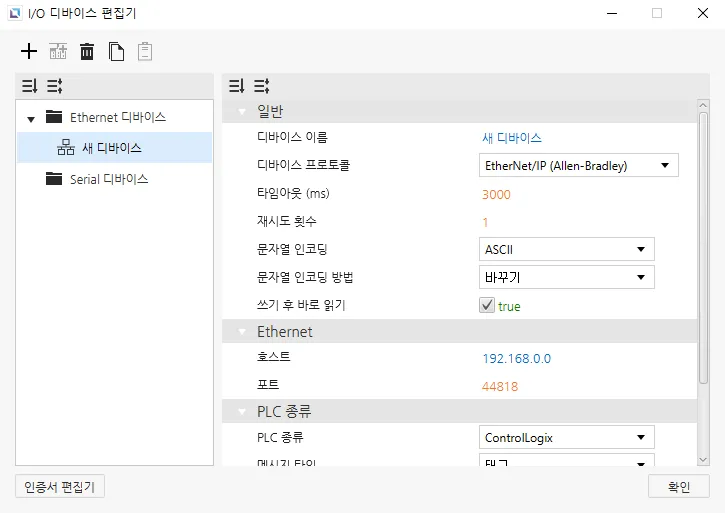Collapse all items in the device tree panel
725x513 pixels.
(29, 86)
